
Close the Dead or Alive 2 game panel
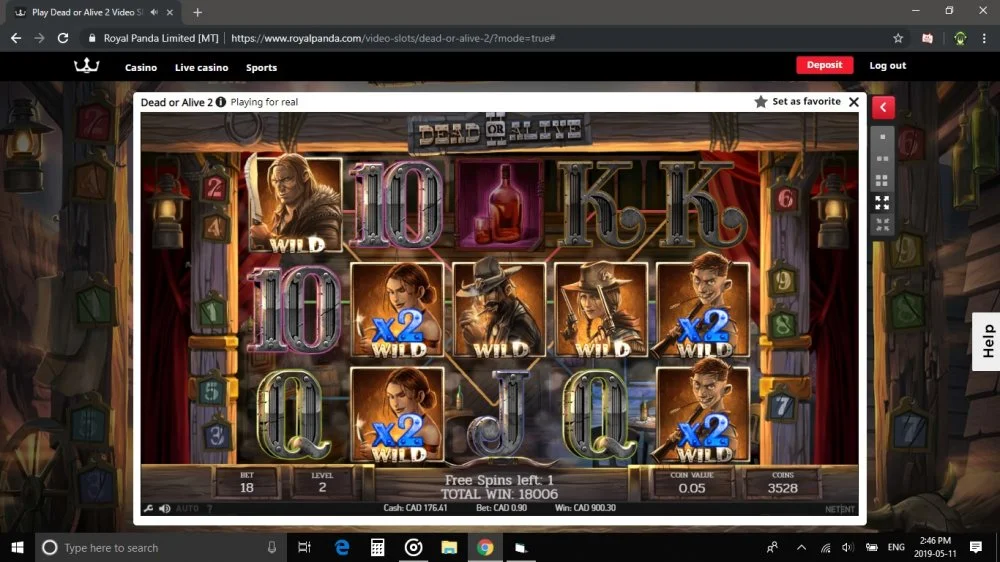tap(853, 102)
